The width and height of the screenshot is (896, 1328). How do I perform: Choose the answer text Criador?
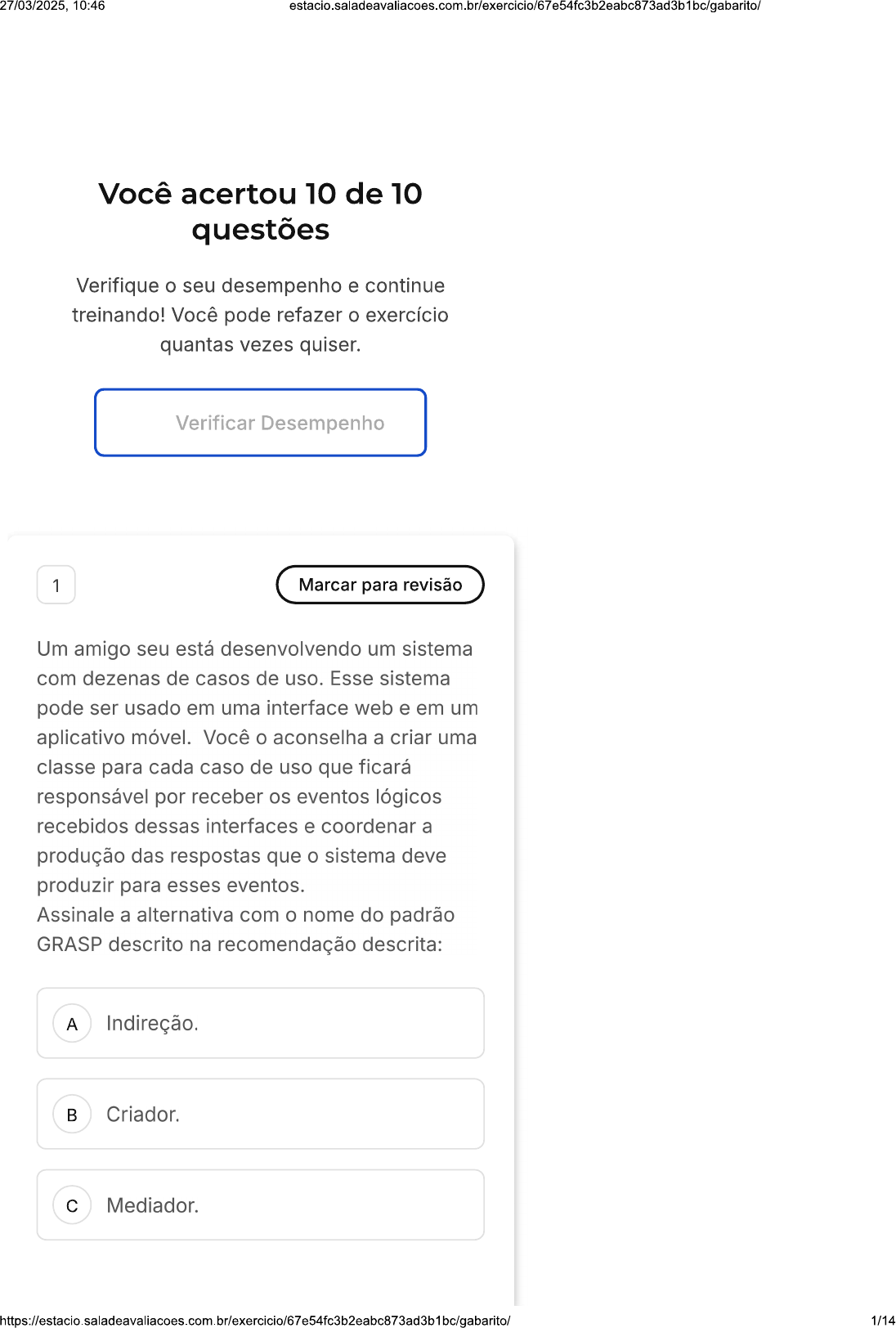143,1115
